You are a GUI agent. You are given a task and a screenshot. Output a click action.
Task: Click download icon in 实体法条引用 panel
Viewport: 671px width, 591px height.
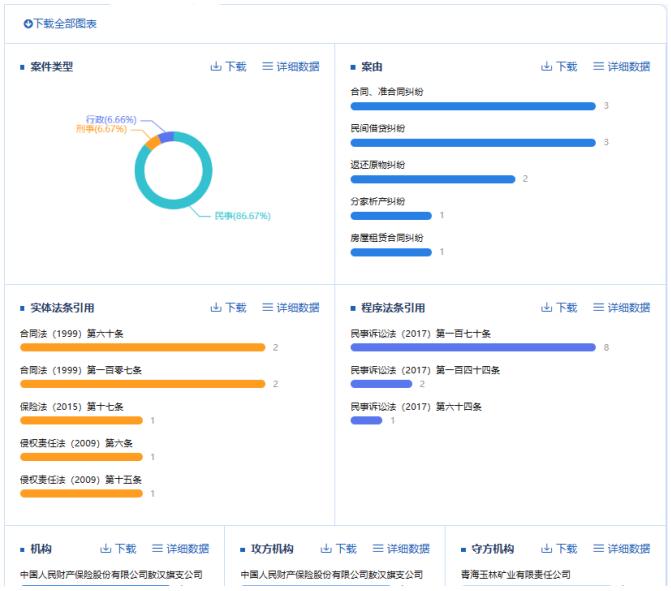click(216, 308)
